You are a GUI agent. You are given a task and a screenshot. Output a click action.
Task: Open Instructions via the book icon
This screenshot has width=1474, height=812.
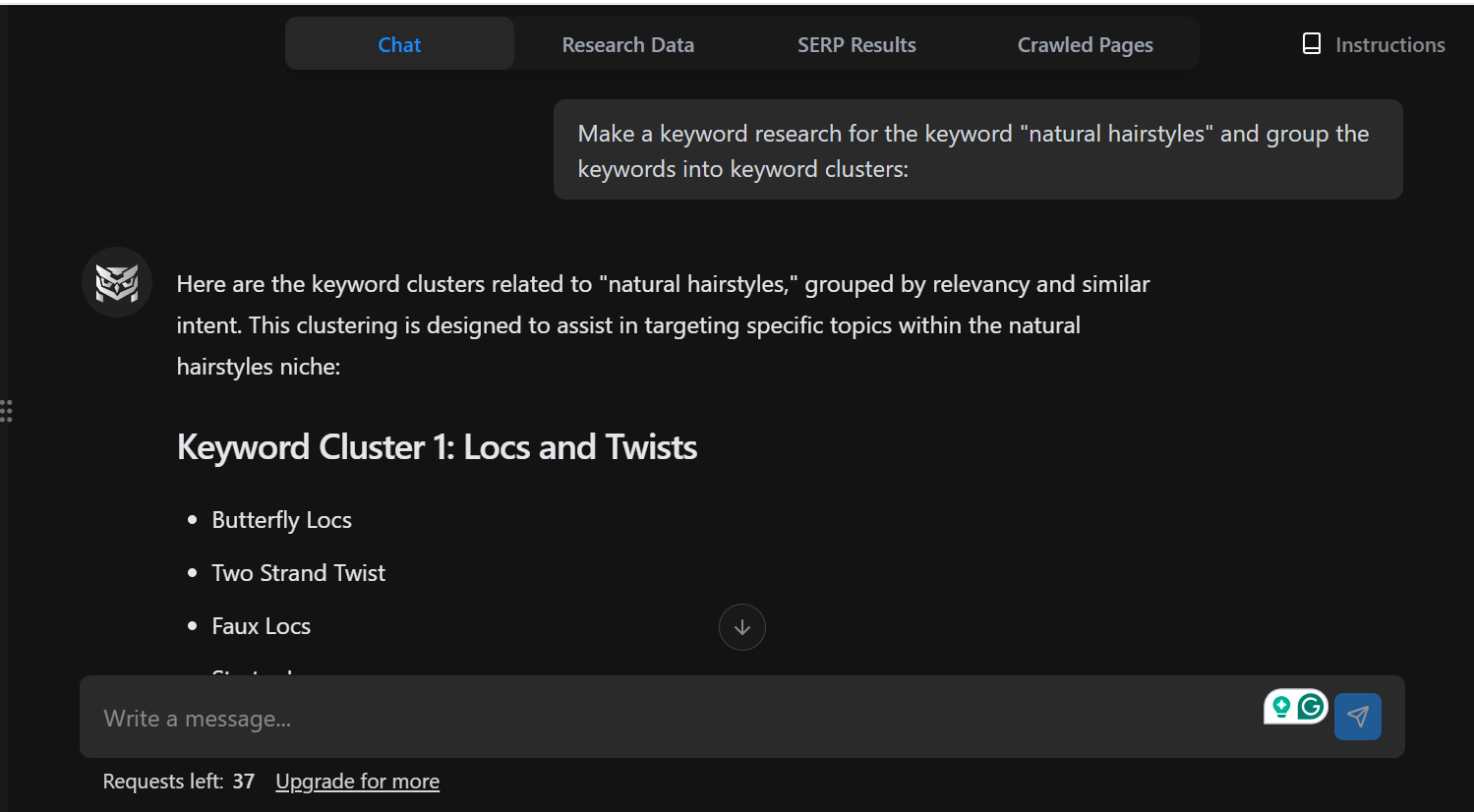[1312, 43]
